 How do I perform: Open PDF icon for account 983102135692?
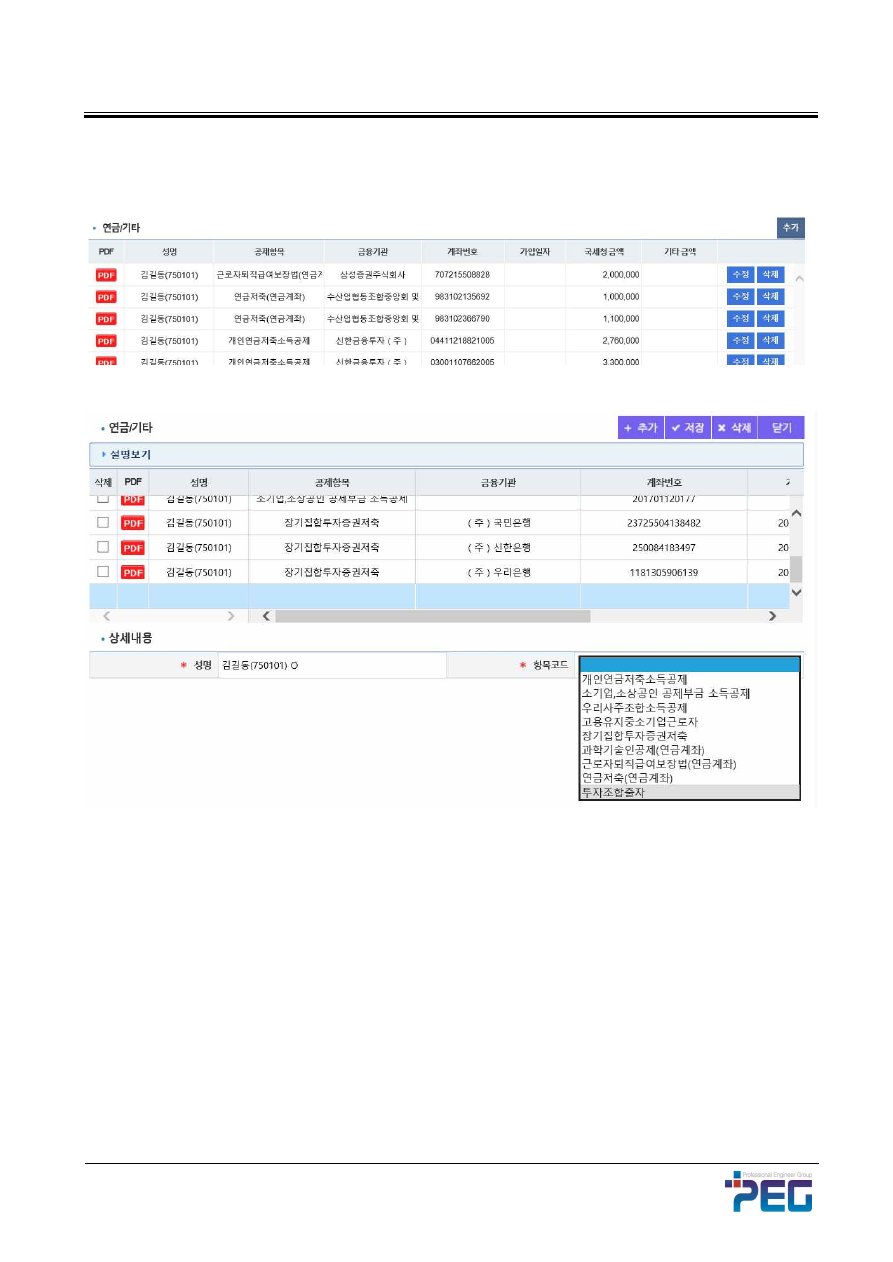(106, 297)
